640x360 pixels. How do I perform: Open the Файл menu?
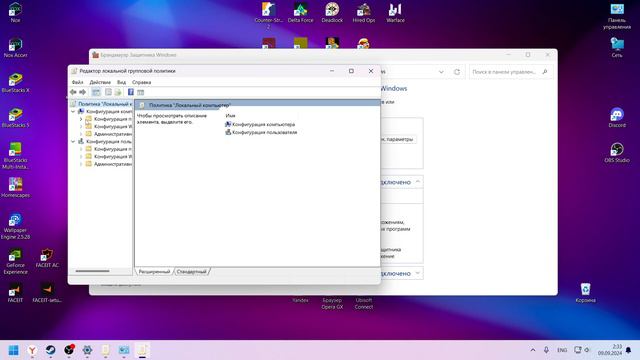[x=77, y=82]
